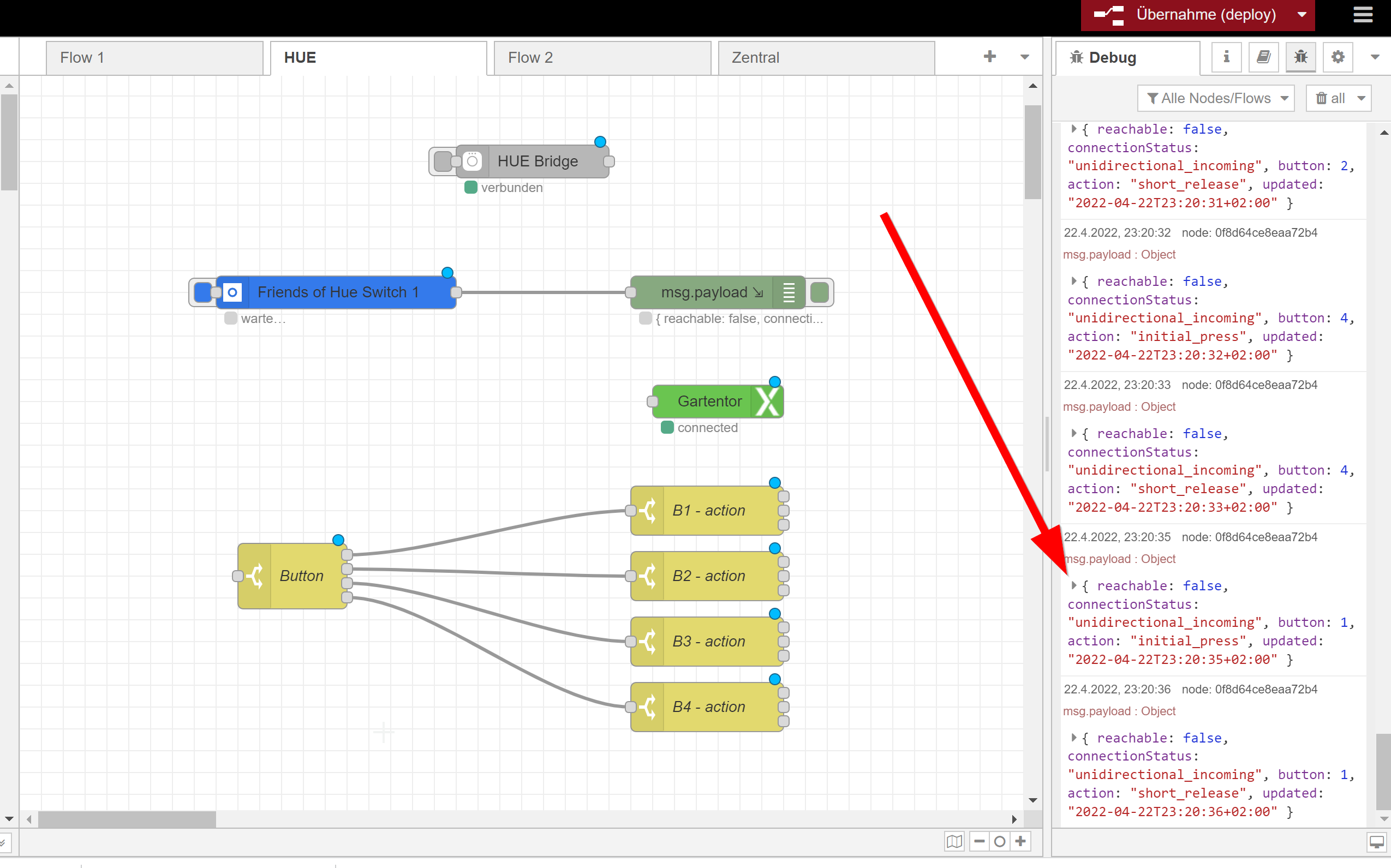
Task: Open the info sidebar tab icon
Action: tap(1226, 57)
